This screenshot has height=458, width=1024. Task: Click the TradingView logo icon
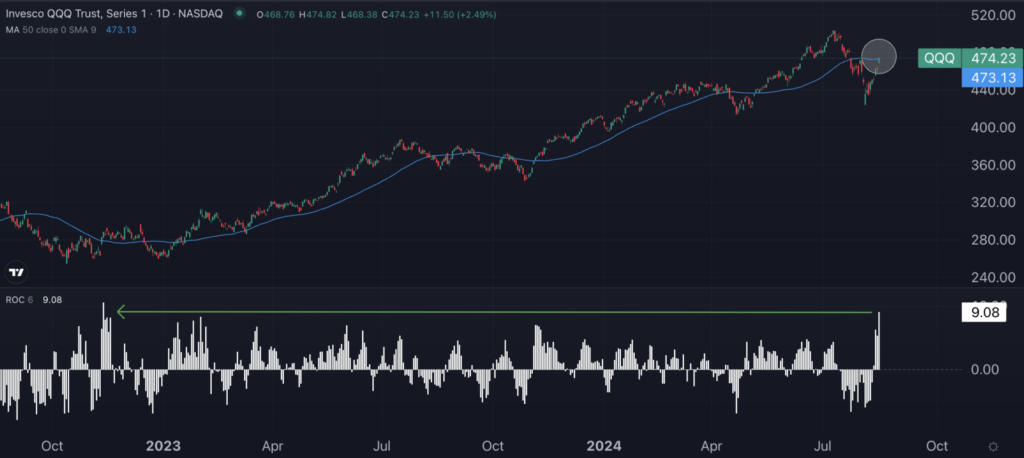pos(16,272)
